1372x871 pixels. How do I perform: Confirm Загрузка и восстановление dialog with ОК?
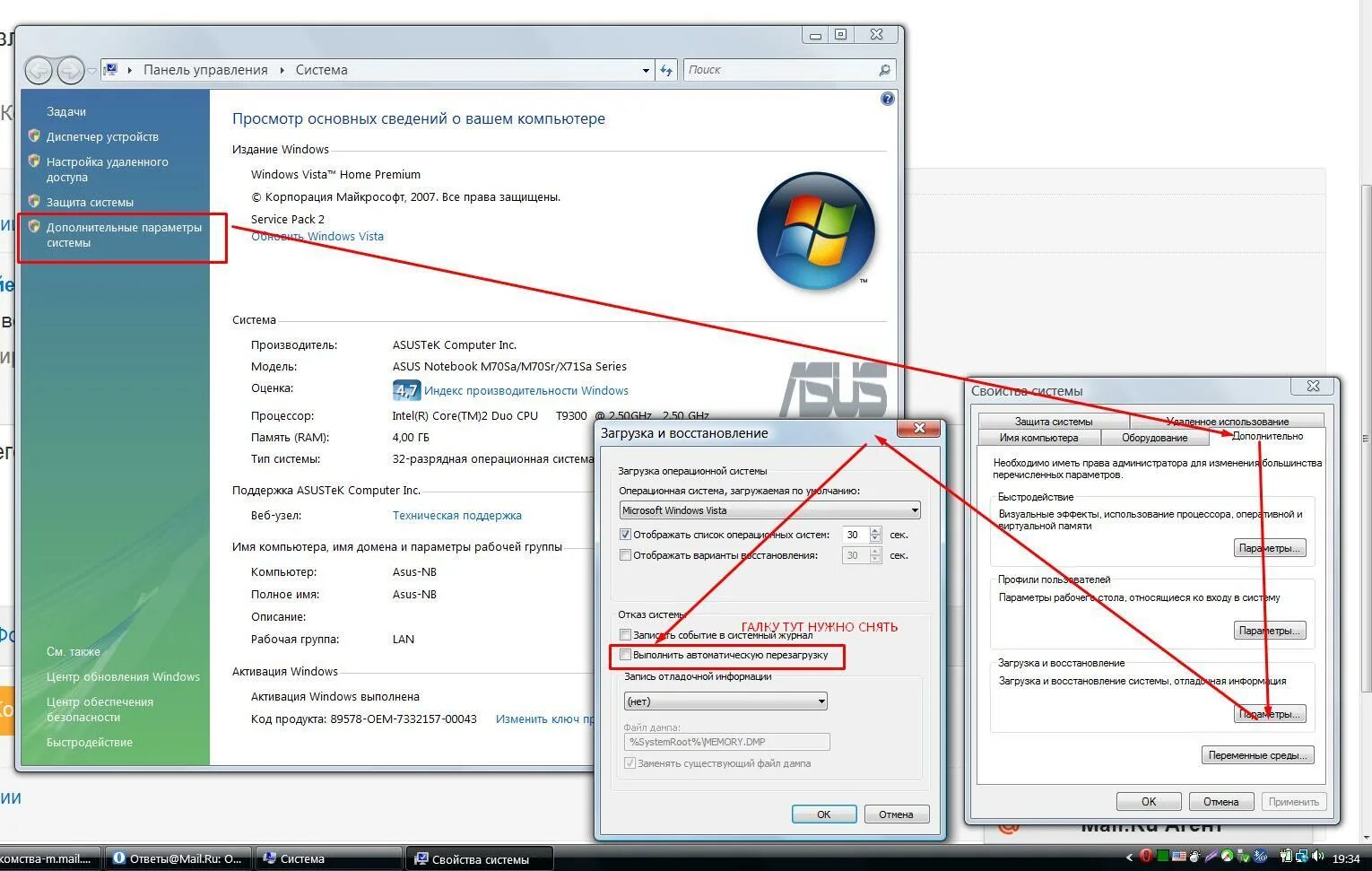823,814
